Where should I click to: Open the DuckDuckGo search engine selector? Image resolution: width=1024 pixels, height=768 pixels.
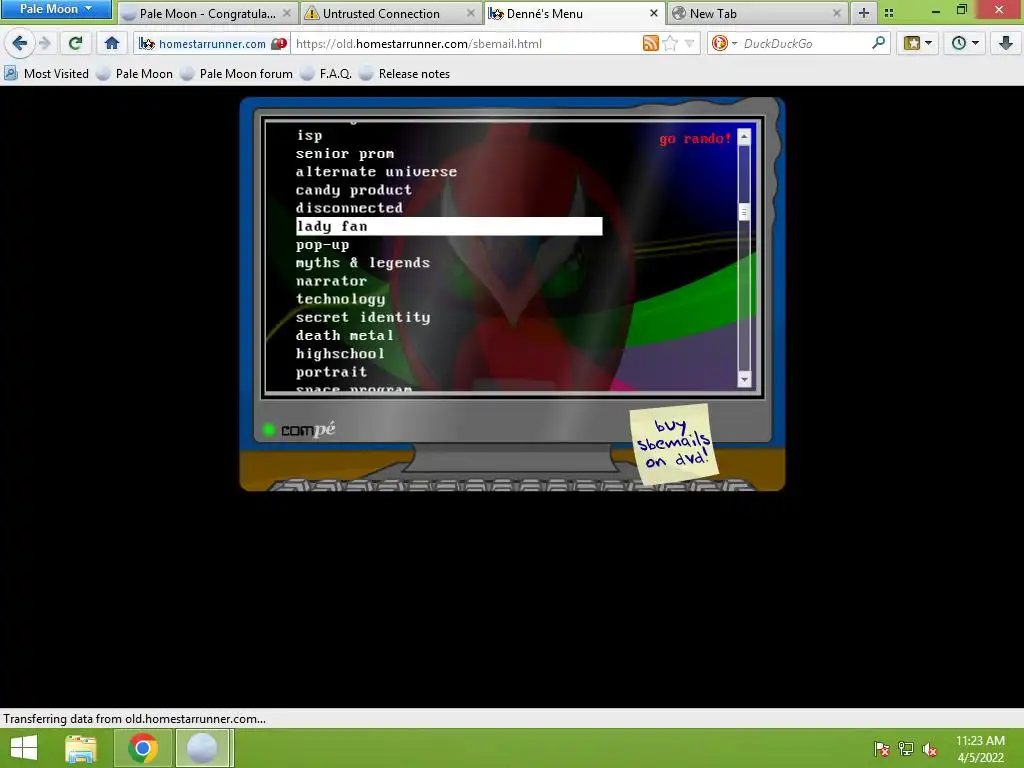pos(724,44)
